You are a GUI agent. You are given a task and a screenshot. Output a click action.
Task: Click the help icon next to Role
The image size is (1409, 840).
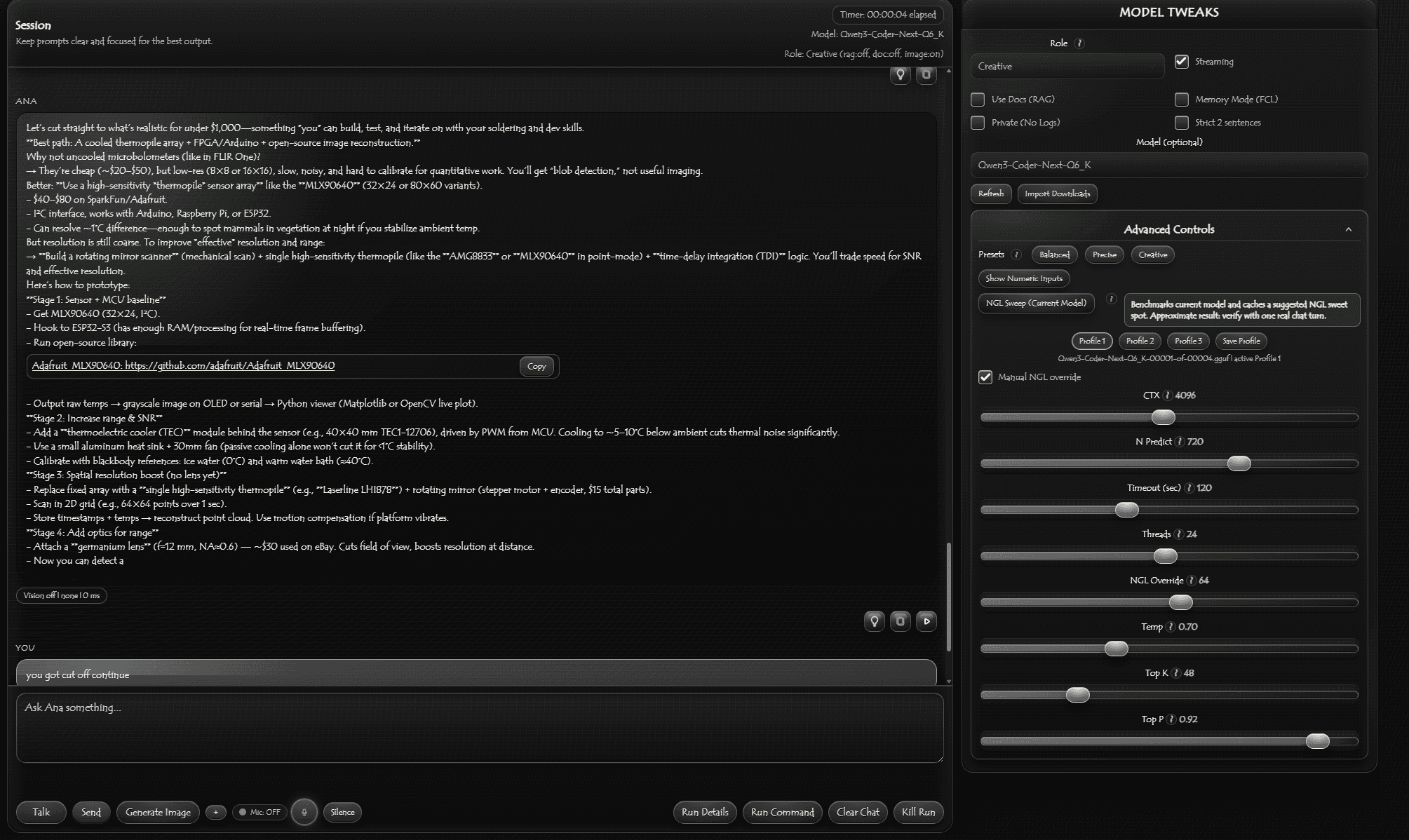click(1079, 43)
